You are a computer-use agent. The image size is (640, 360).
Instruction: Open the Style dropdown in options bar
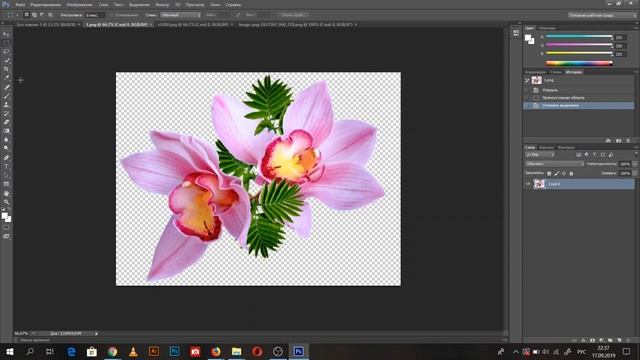click(x=180, y=15)
